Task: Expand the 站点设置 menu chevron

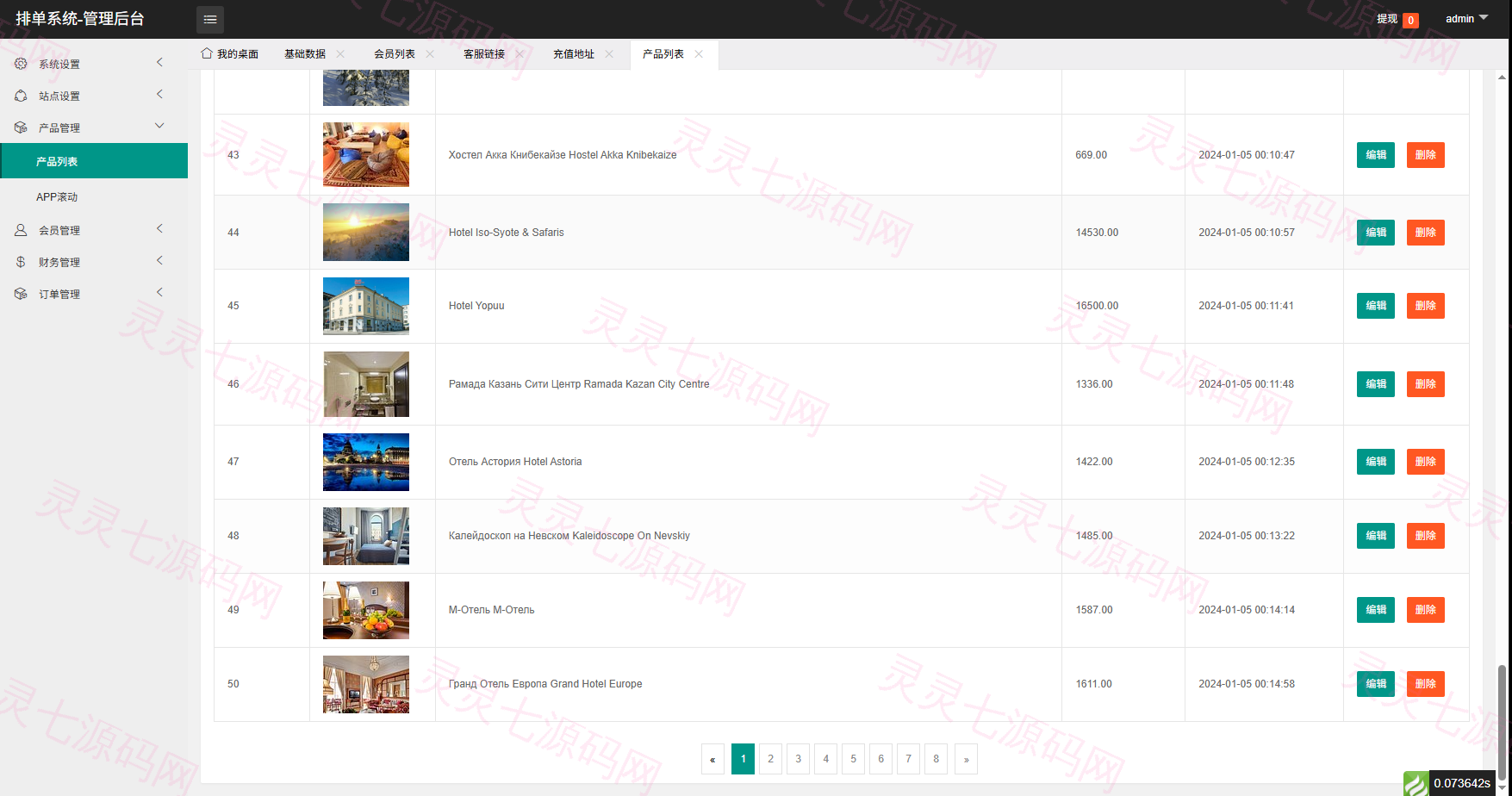Action: point(159,94)
